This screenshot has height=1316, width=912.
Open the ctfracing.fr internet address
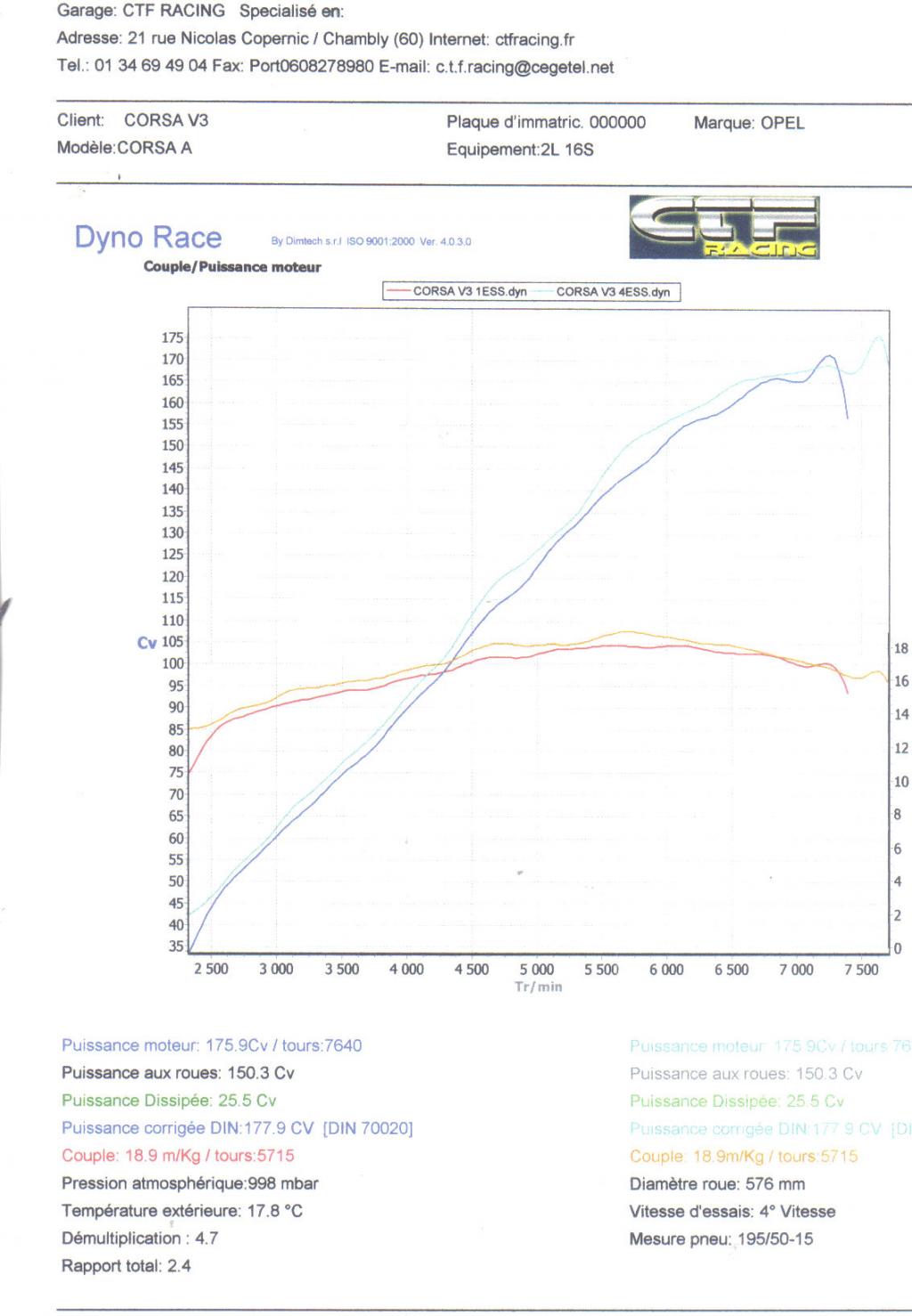[x=534, y=39]
